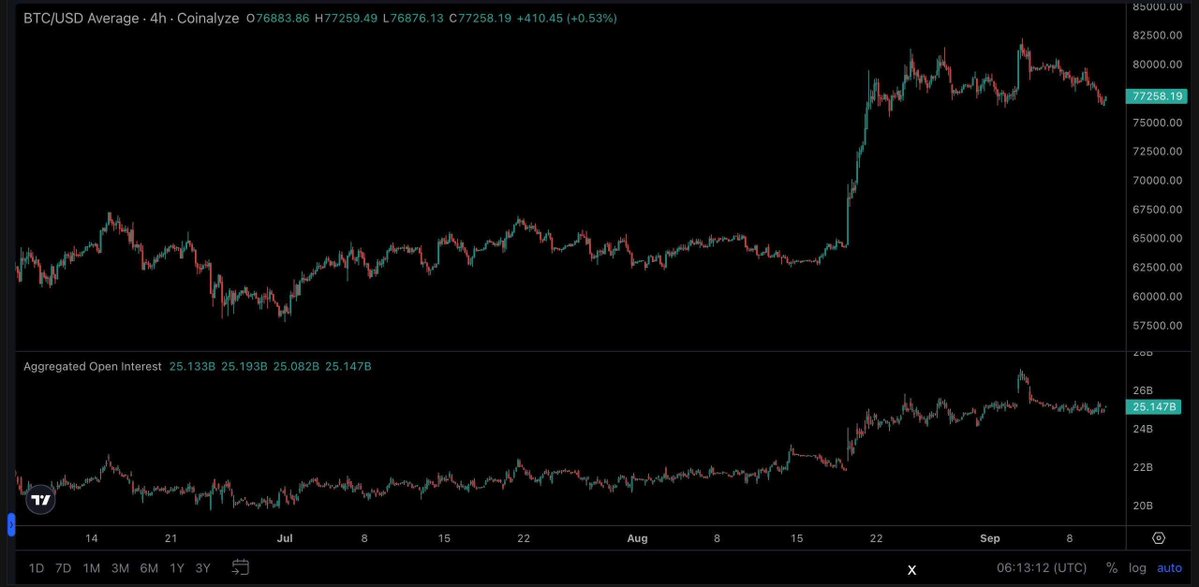This screenshot has height=587, width=1199.
Task: Toggle log scale mode
Action: tap(1137, 568)
